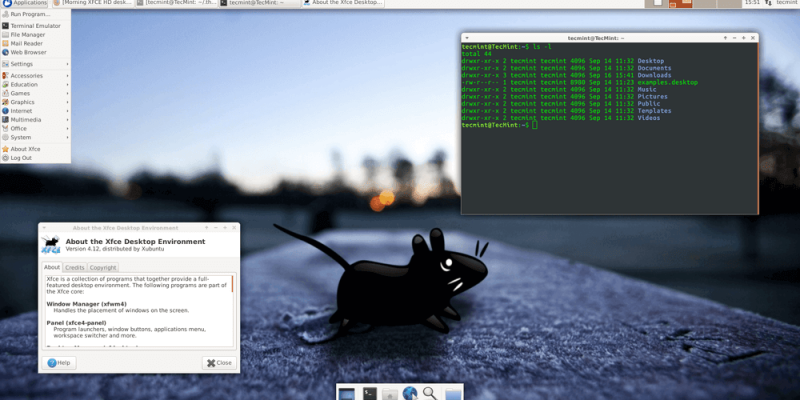The height and width of the screenshot is (400, 800).
Task: Switch to fourth workspace in pager
Action: (x=729, y=4)
